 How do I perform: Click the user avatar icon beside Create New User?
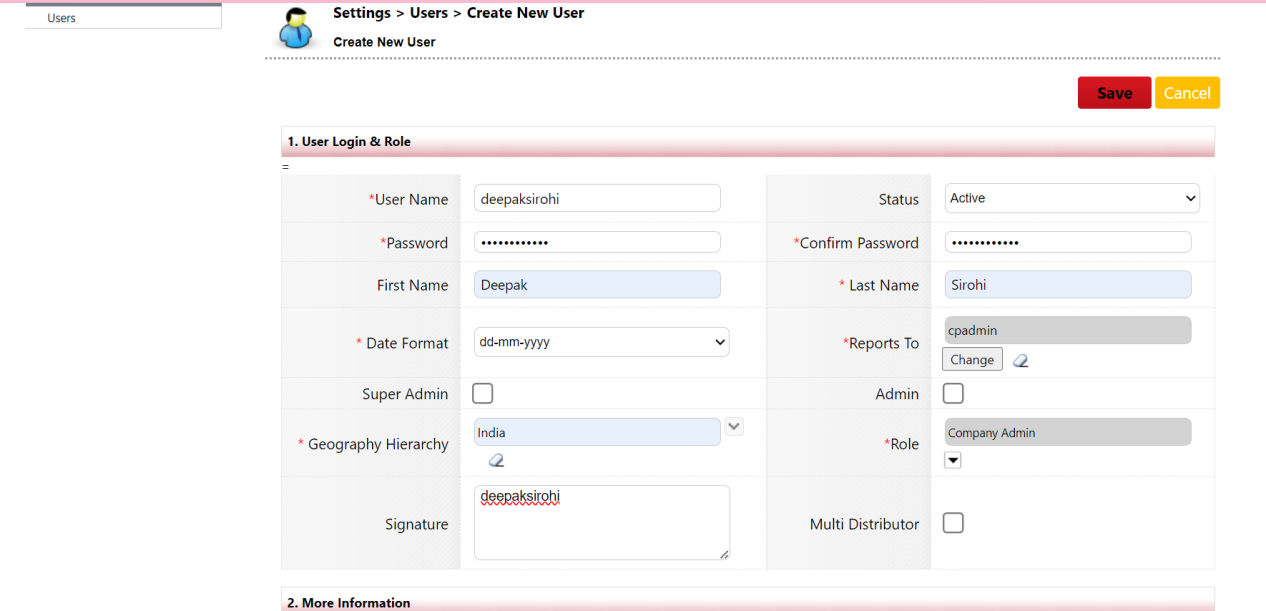295,29
